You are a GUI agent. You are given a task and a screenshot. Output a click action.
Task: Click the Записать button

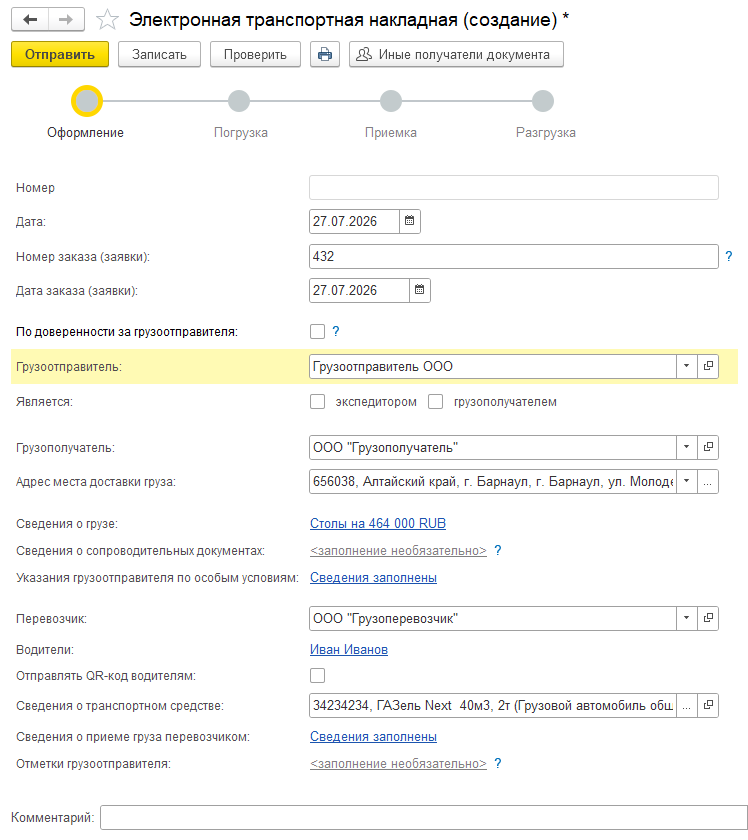pos(159,55)
